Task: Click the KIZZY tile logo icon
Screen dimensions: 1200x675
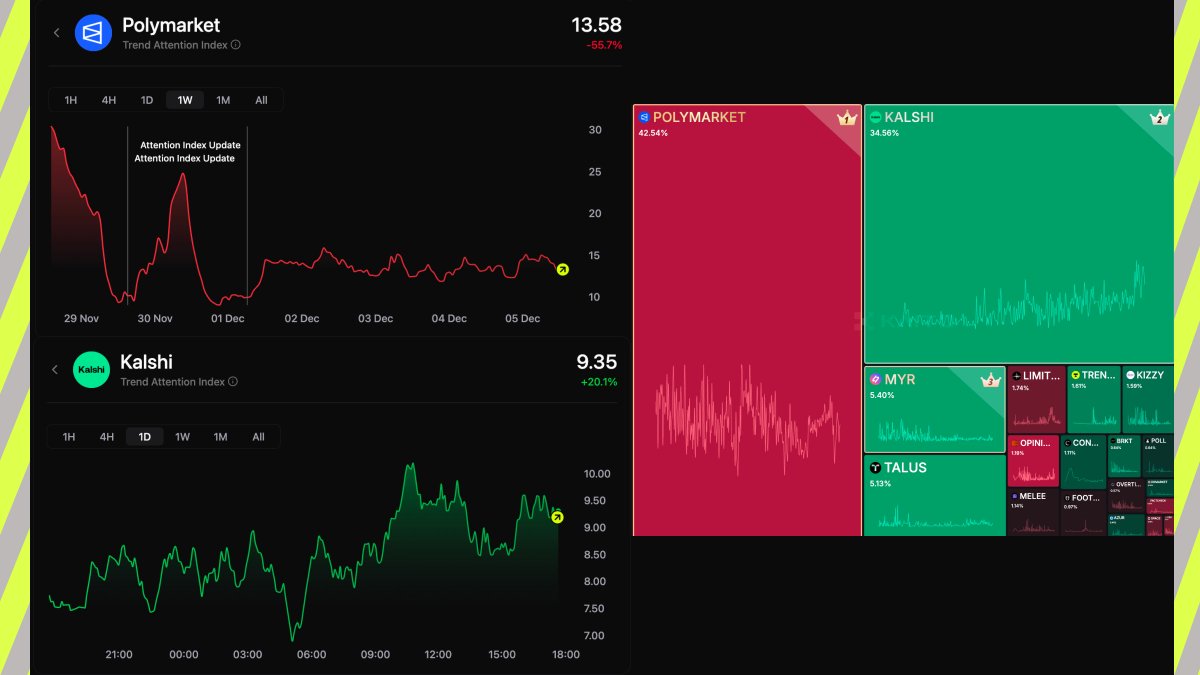Action: [x=1131, y=376]
